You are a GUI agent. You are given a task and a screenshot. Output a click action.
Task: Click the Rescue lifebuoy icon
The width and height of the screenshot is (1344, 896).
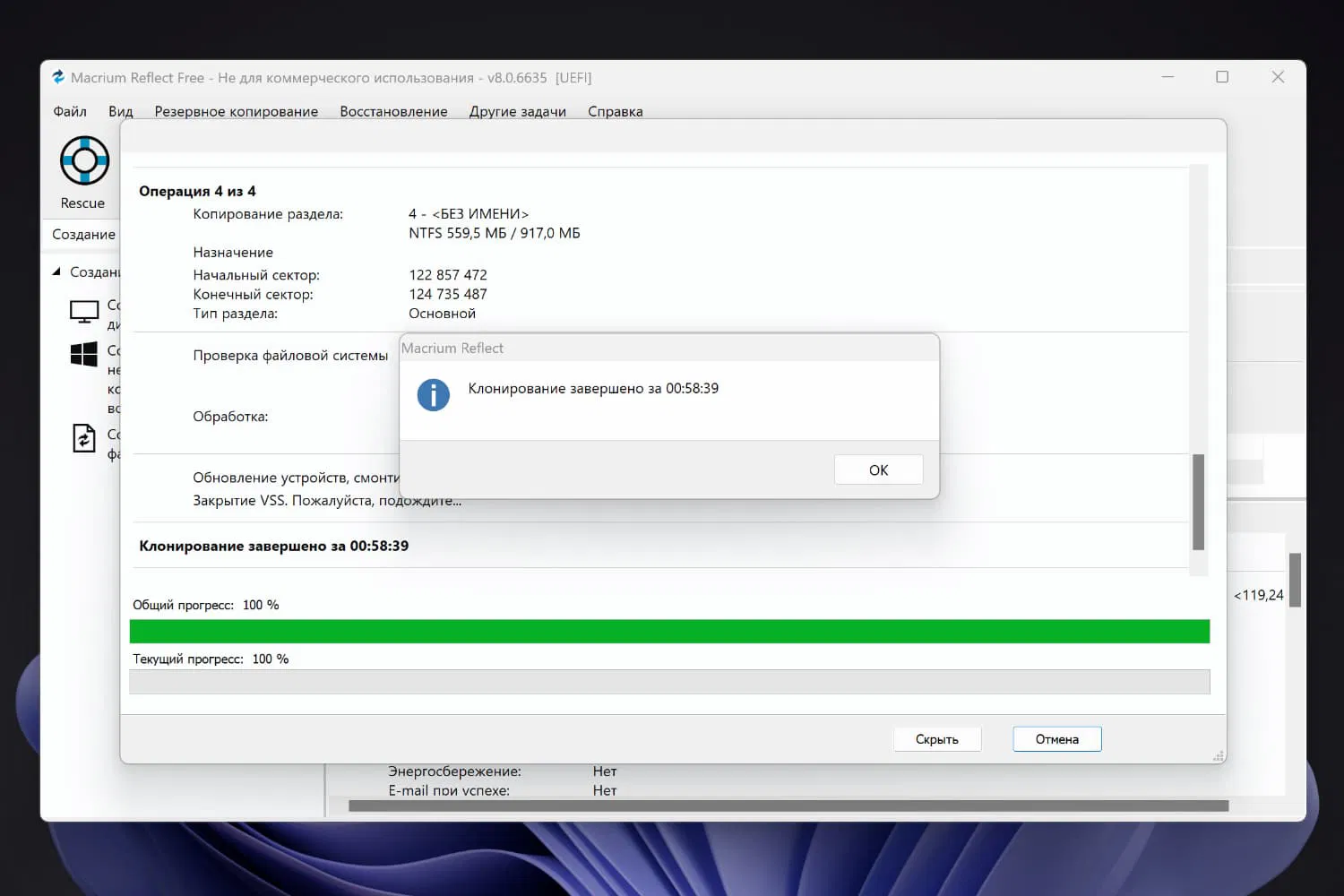(x=84, y=161)
